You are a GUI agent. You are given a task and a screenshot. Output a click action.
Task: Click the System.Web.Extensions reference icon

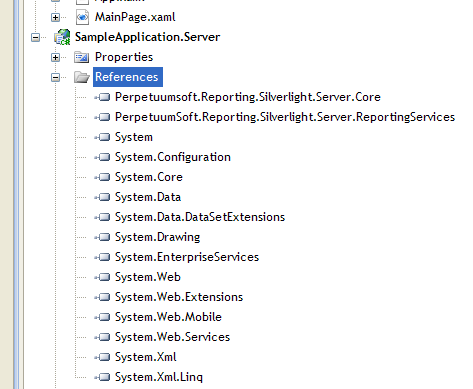point(102,297)
